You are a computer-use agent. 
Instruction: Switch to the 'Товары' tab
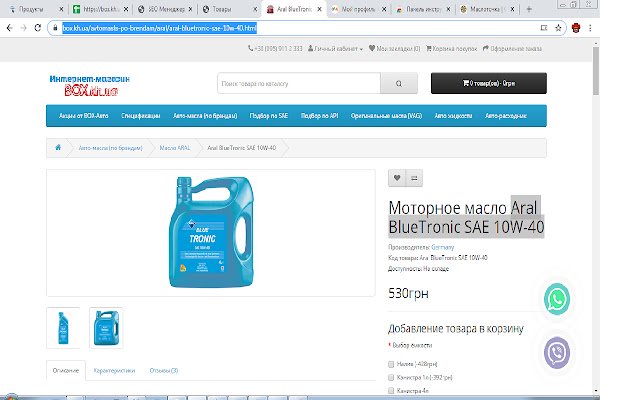229,9
